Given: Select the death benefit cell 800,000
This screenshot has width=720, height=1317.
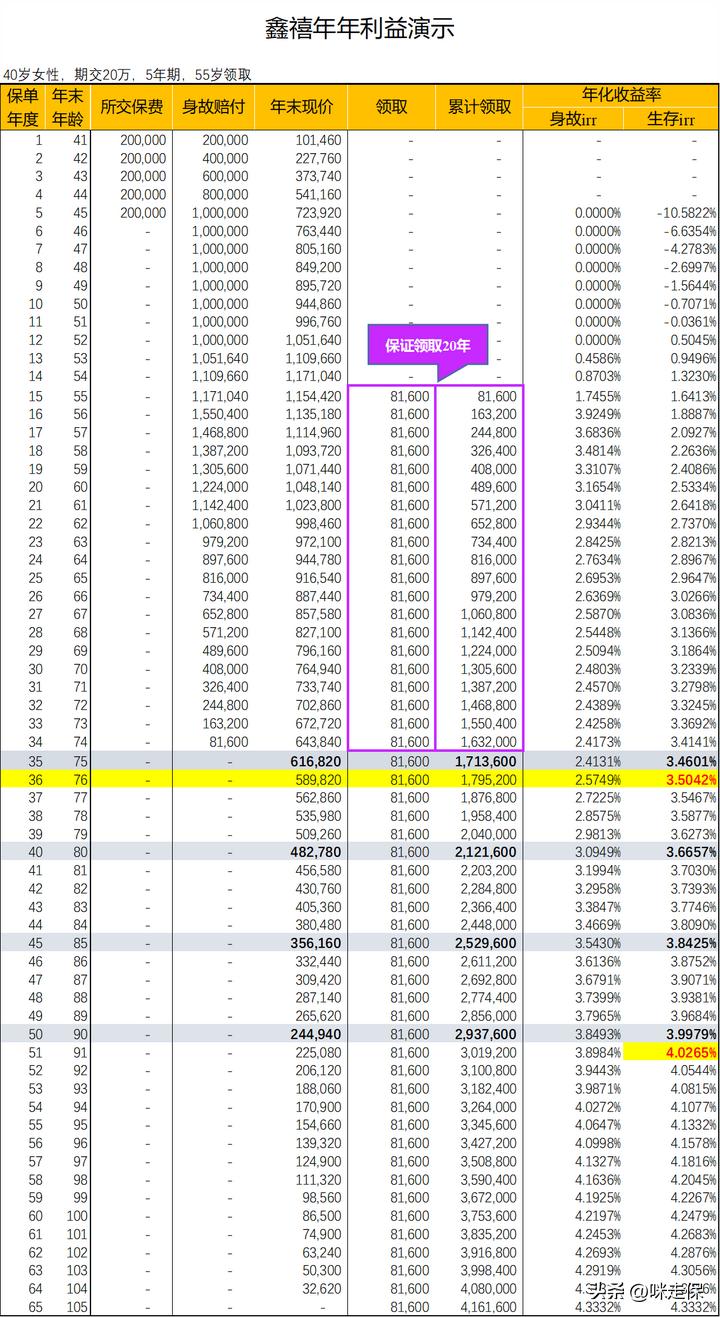Looking at the screenshot, I should tap(225, 194).
